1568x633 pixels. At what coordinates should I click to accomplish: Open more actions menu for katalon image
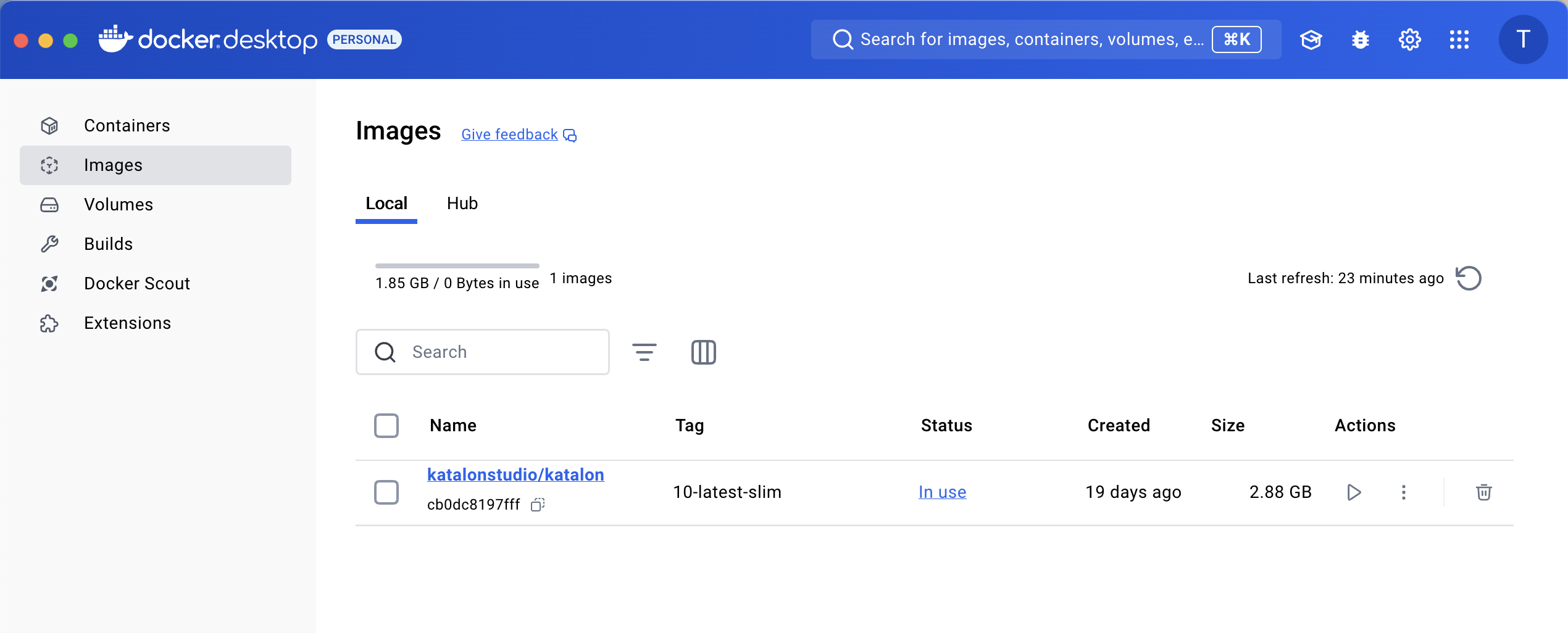pyautogui.click(x=1403, y=492)
